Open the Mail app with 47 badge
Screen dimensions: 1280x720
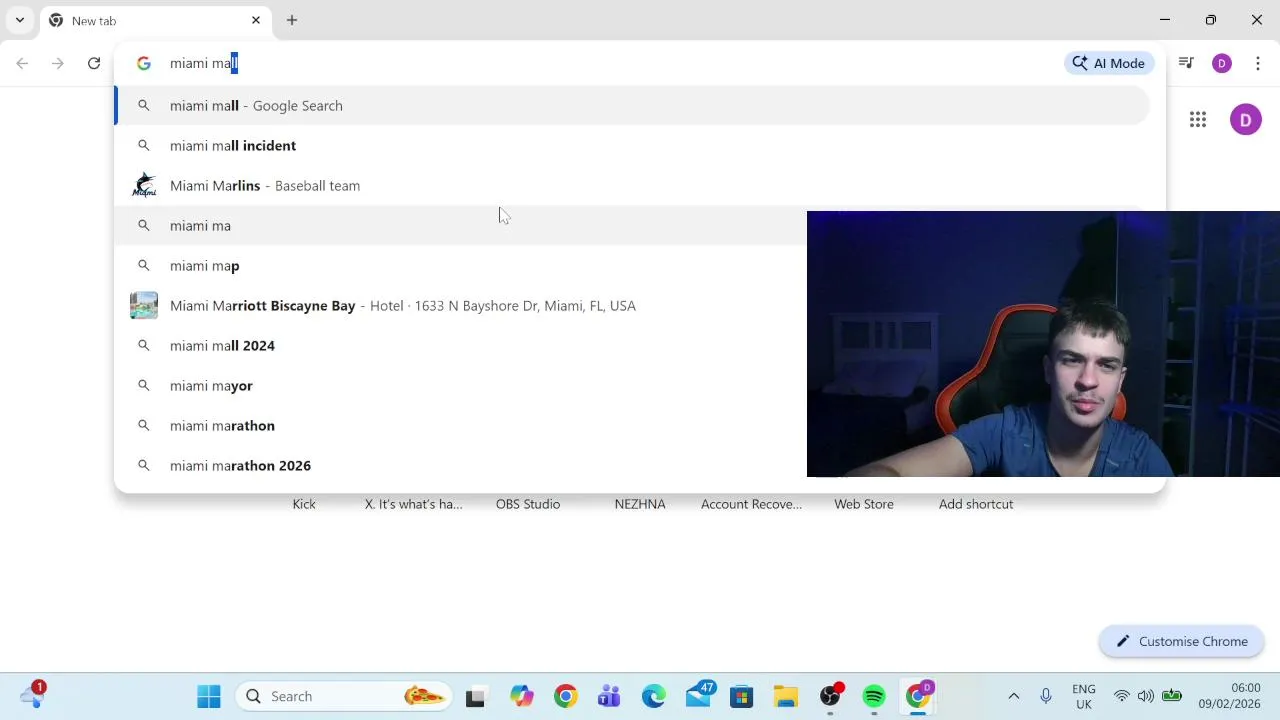[698, 696]
